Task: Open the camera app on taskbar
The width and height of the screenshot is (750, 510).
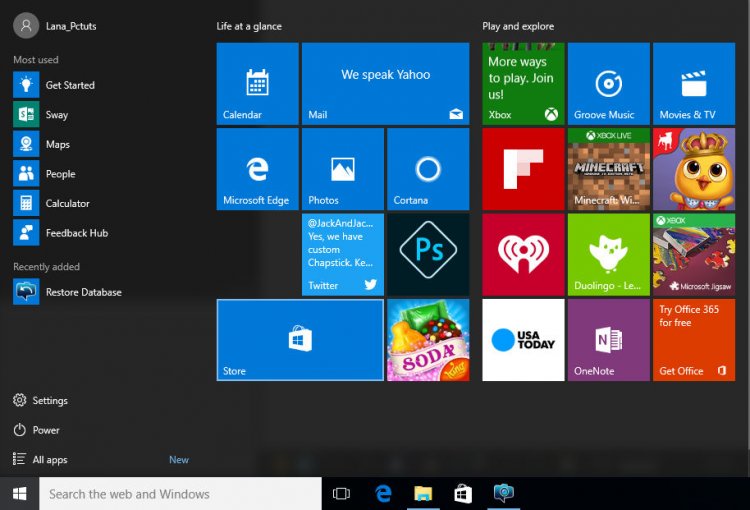Action: [x=504, y=494]
